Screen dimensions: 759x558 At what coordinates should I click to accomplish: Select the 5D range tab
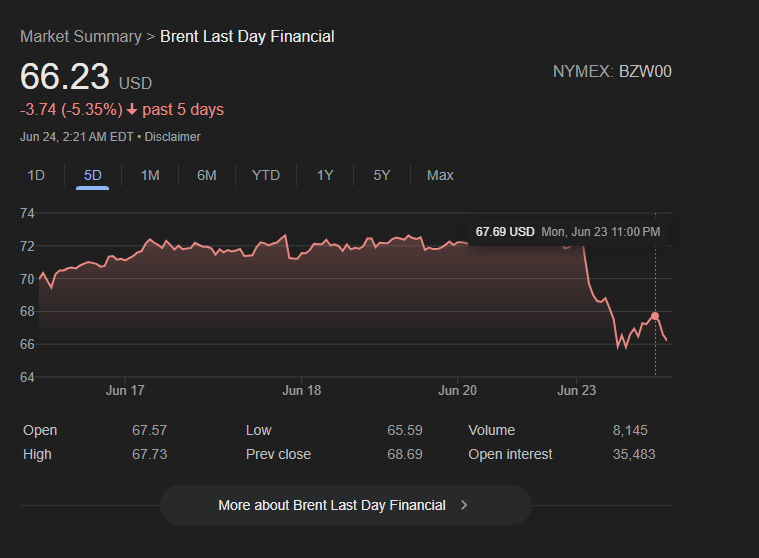click(92, 175)
